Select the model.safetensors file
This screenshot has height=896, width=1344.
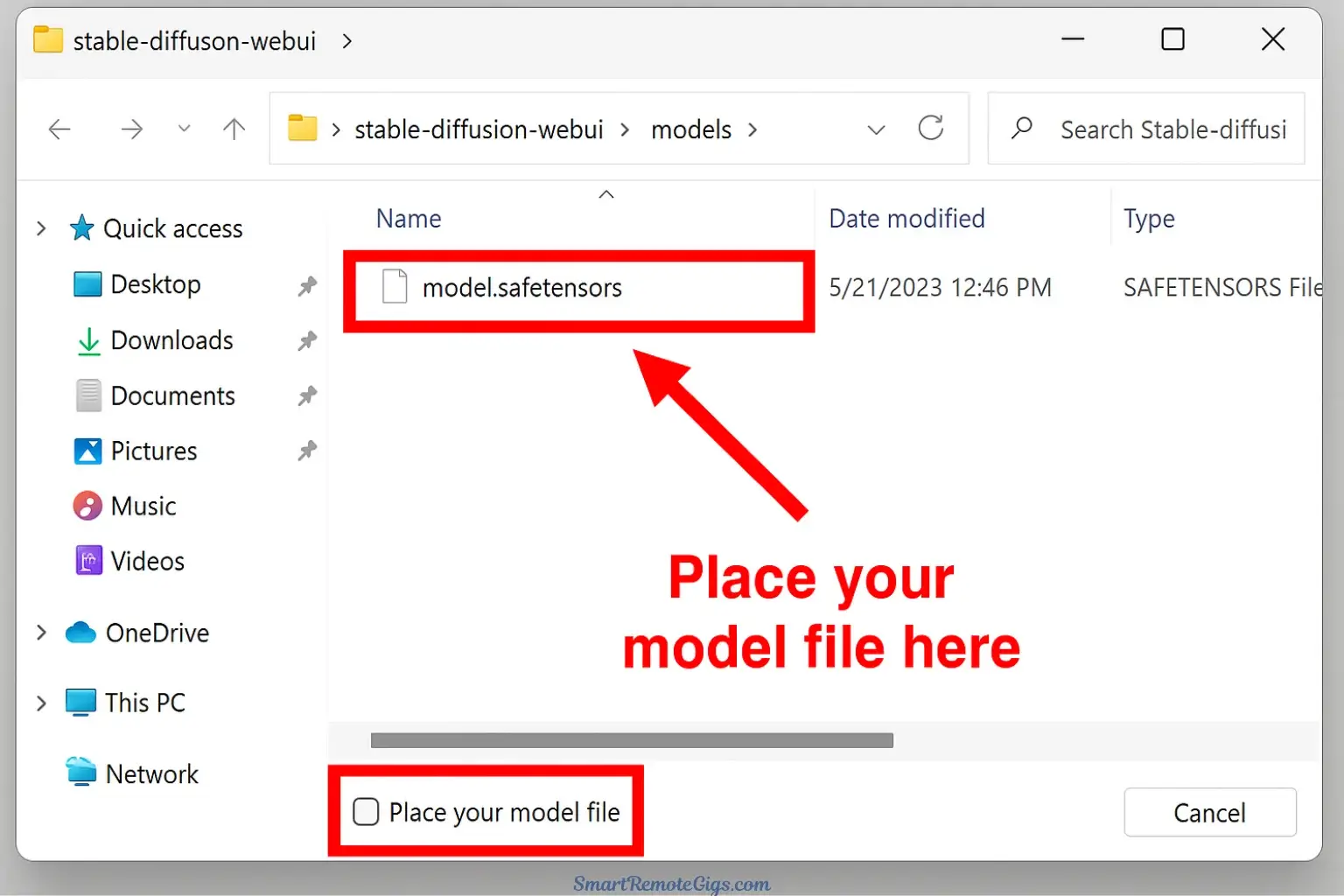point(521,288)
